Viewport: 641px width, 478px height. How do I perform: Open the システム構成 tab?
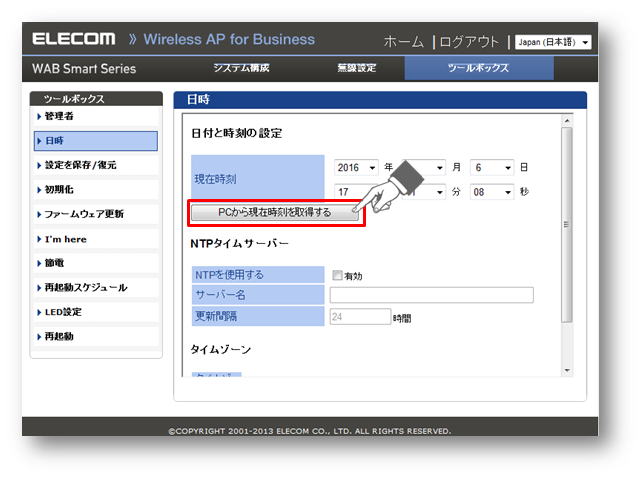[241, 68]
